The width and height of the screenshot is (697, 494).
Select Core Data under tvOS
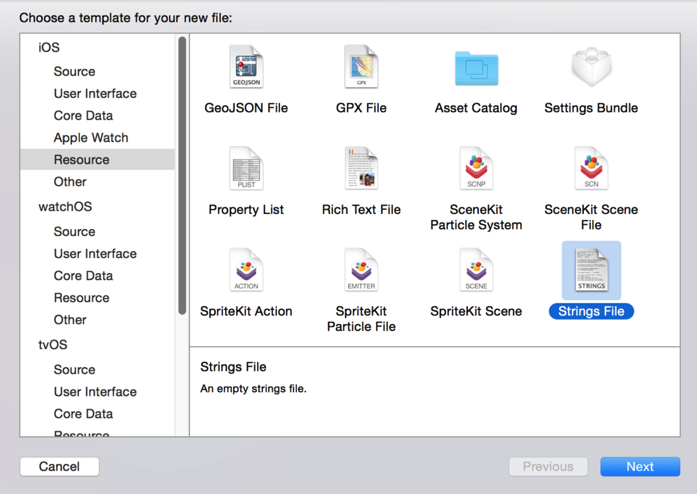(x=83, y=414)
